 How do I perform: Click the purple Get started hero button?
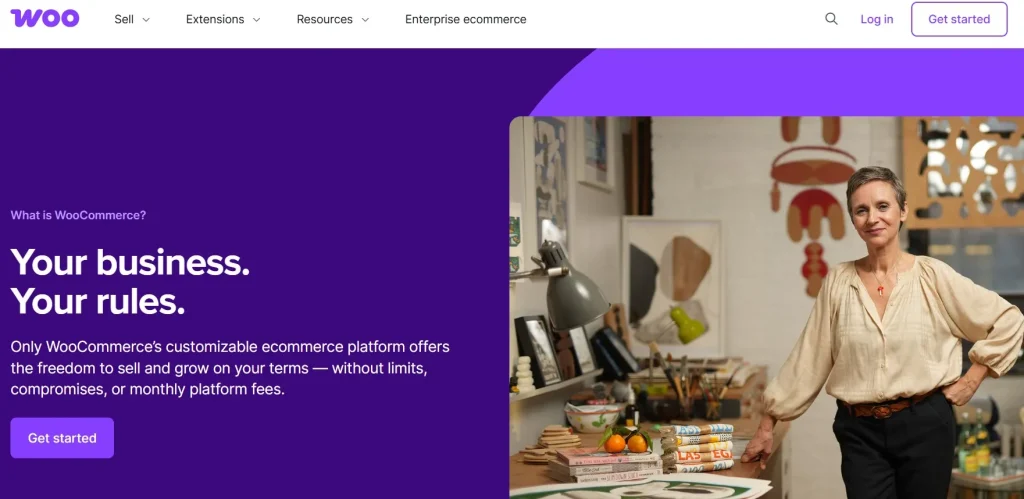click(x=62, y=438)
